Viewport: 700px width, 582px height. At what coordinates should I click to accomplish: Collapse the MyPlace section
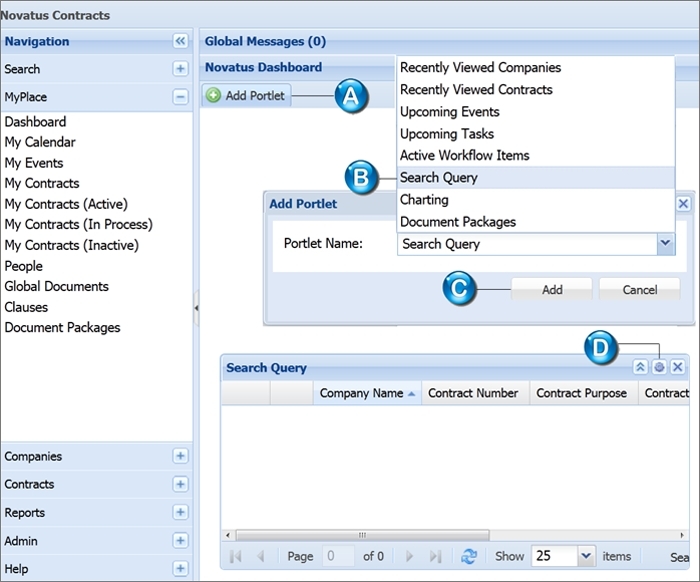tap(180, 97)
